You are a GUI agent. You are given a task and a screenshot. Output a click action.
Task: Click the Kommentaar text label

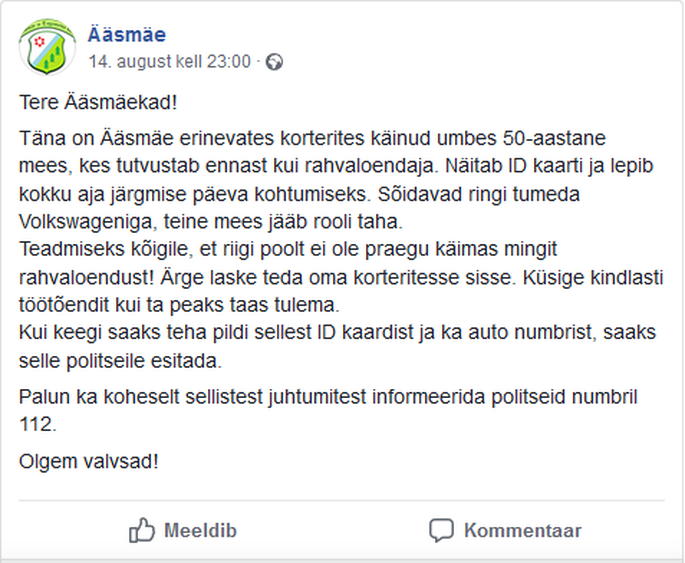[523, 531]
